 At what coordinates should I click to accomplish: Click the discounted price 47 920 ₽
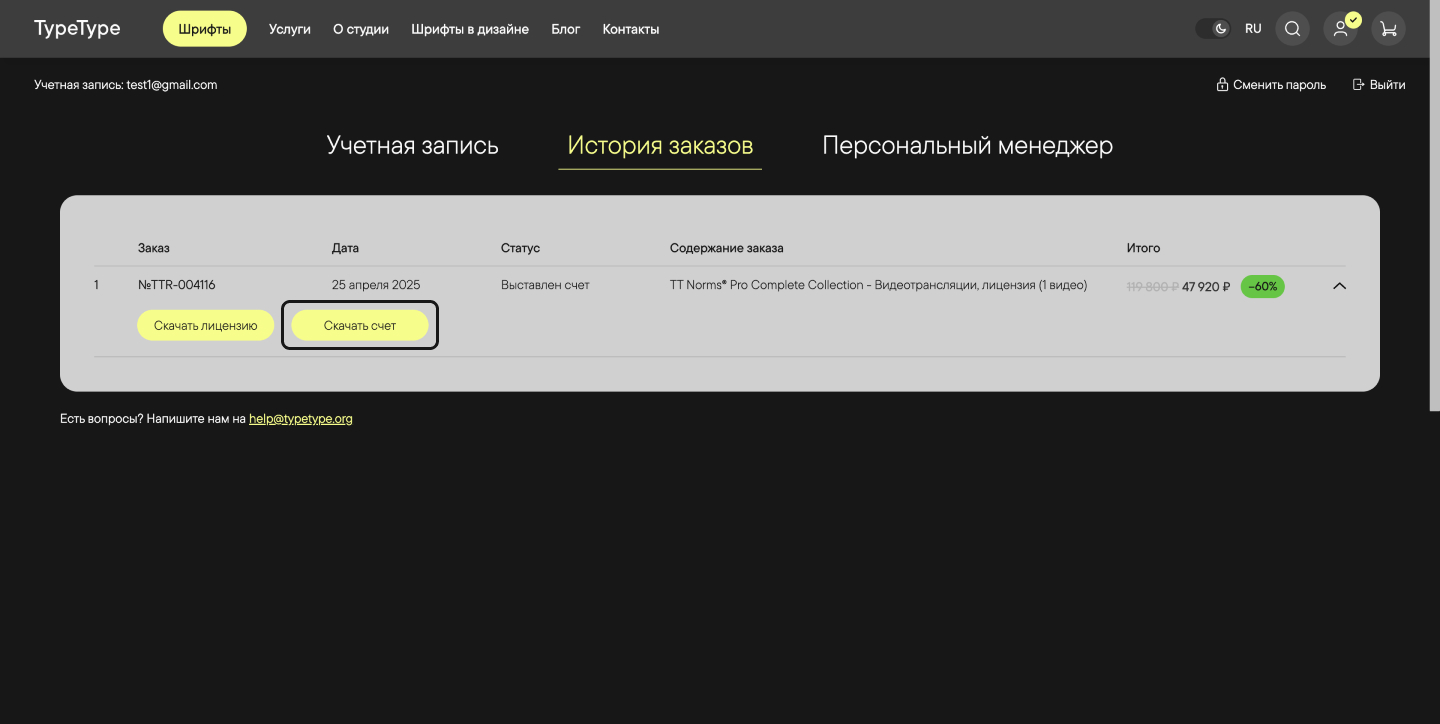(x=1206, y=286)
